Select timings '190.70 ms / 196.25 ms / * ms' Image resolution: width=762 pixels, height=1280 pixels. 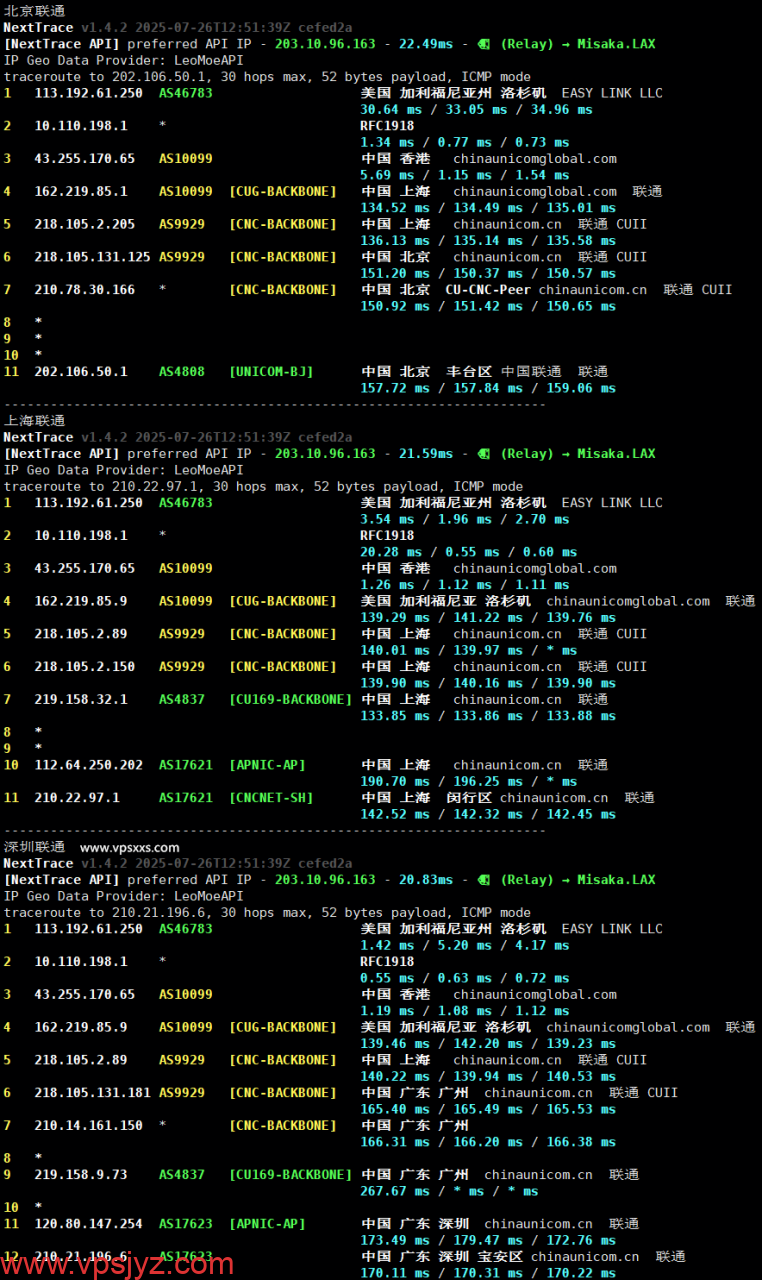tap(469, 782)
